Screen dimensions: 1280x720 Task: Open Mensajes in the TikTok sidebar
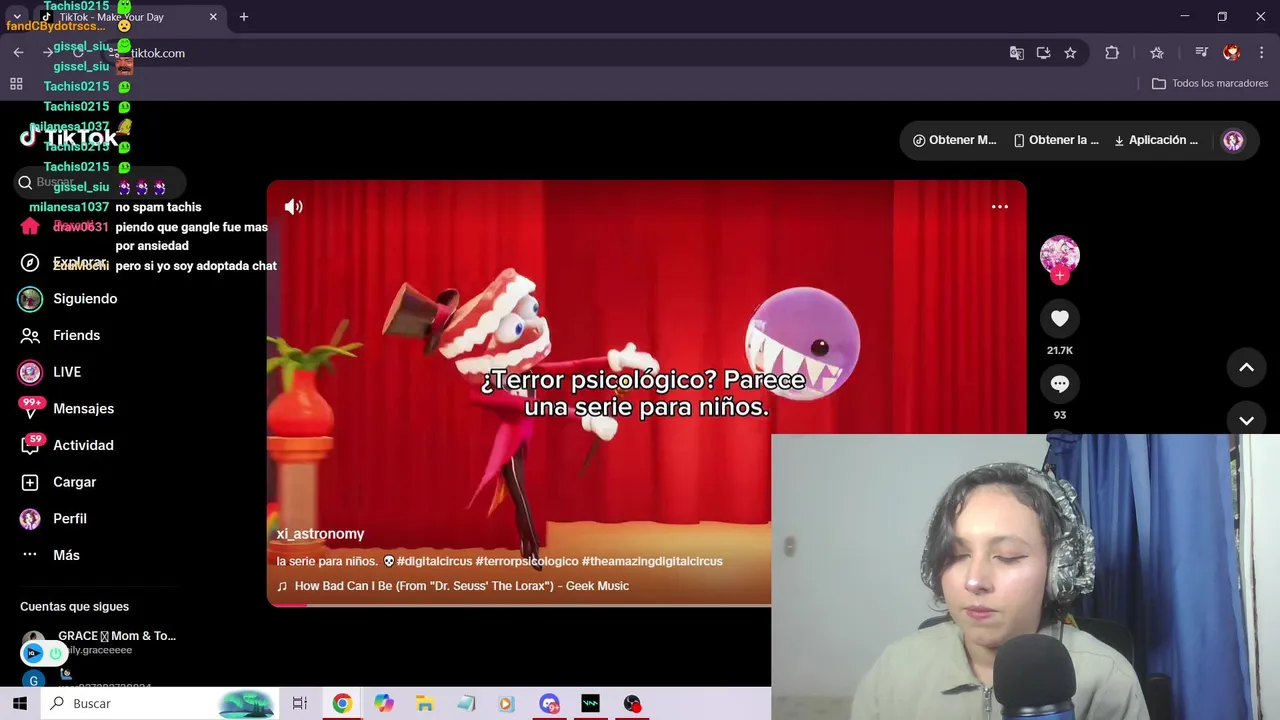(67, 408)
